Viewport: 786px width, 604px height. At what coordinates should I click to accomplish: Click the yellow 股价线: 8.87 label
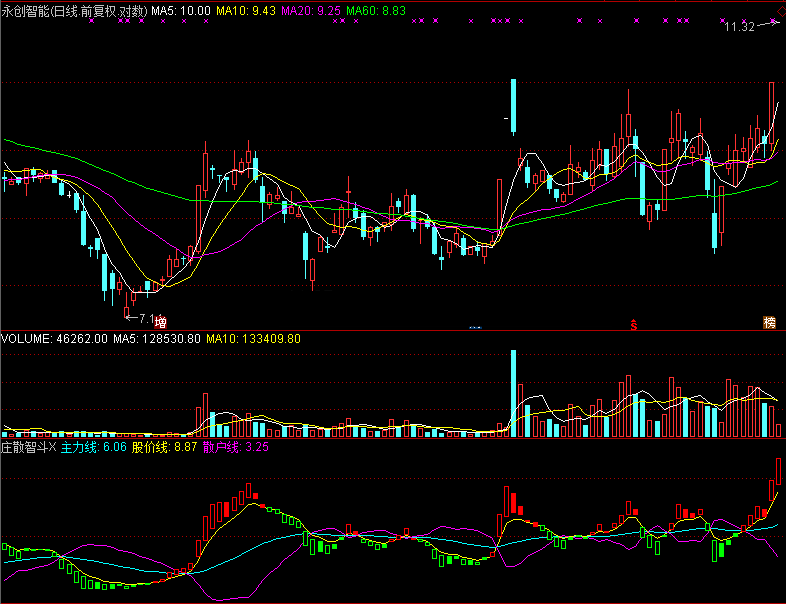pos(164,447)
